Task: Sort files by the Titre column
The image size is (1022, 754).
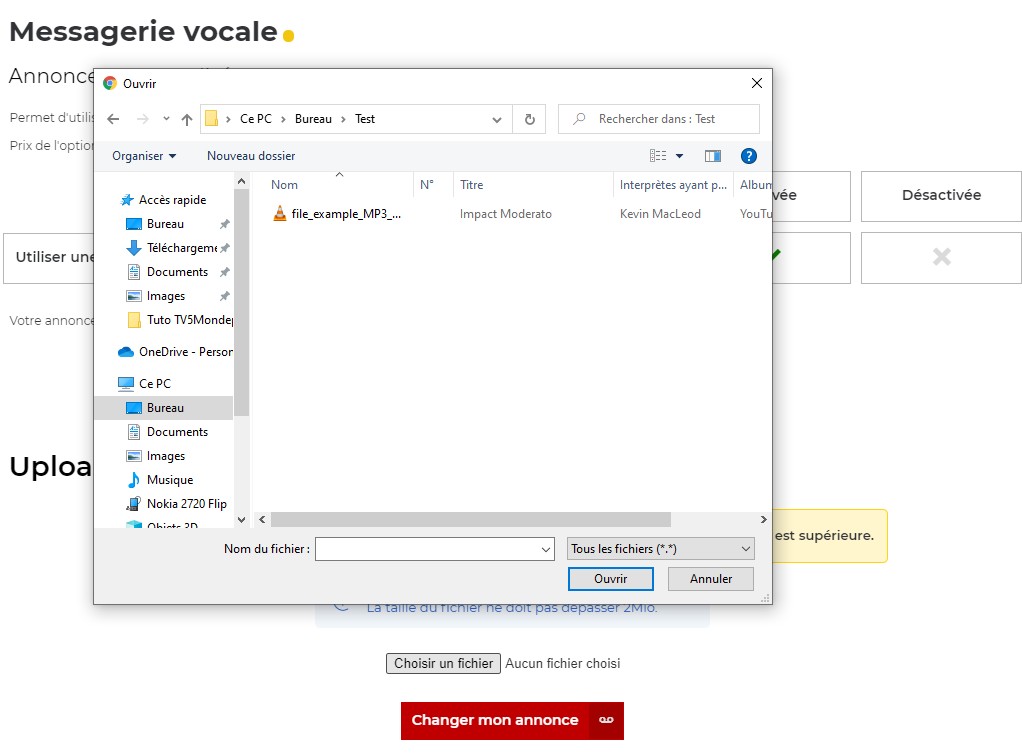Action: click(472, 185)
